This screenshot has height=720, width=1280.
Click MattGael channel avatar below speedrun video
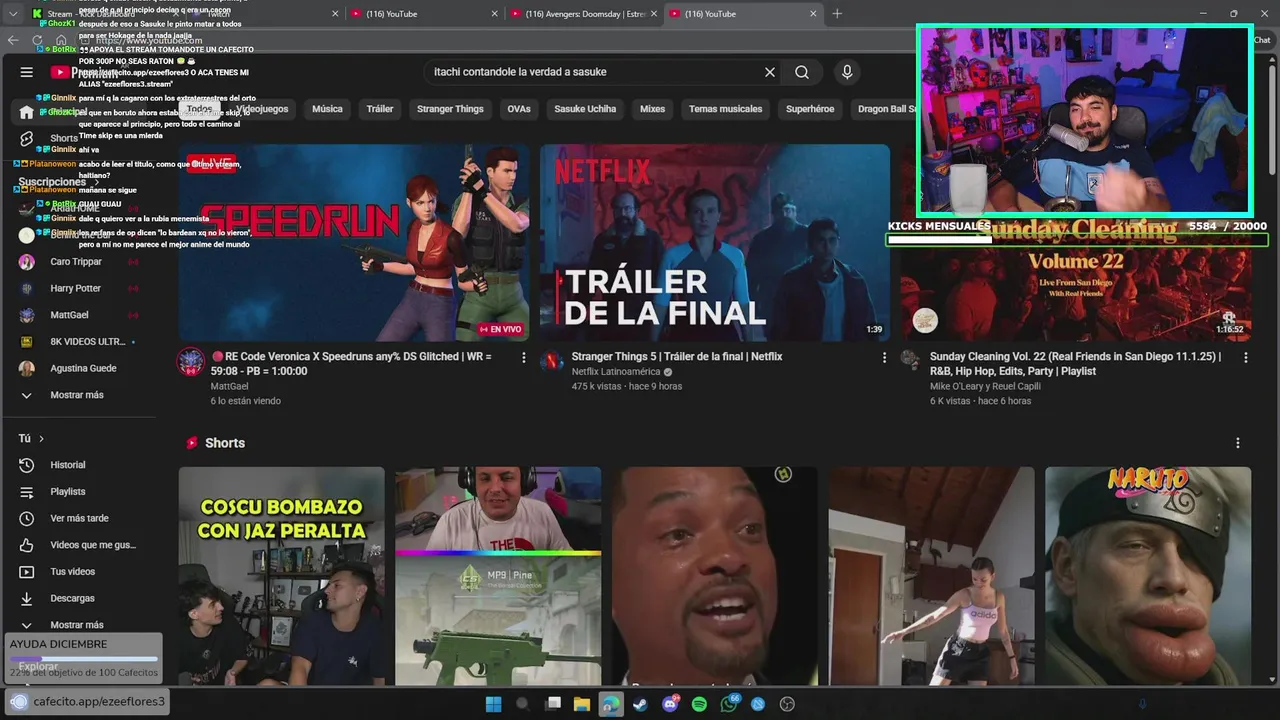tap(191, 362)
